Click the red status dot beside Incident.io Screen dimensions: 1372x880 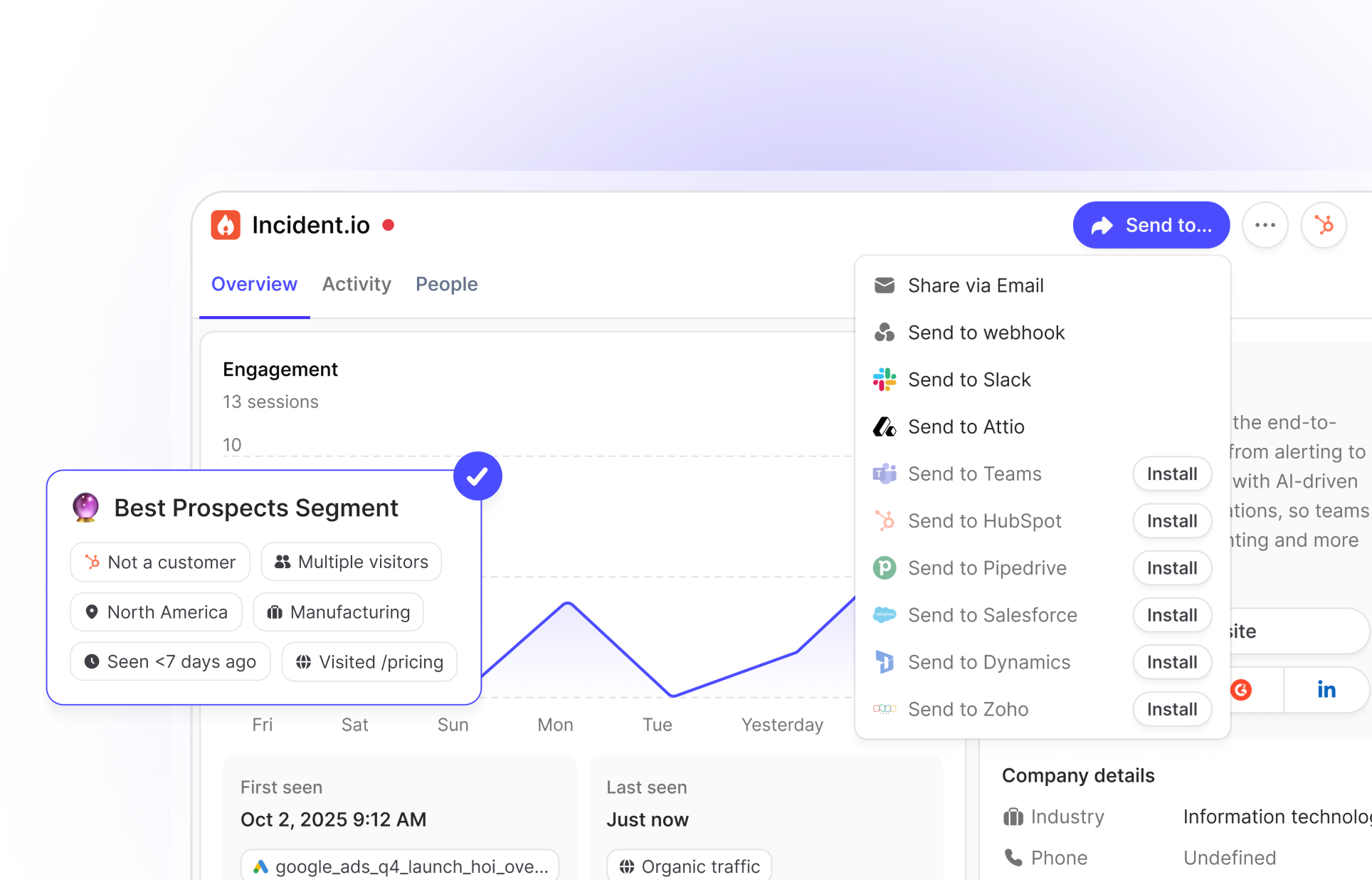[389, 225]
